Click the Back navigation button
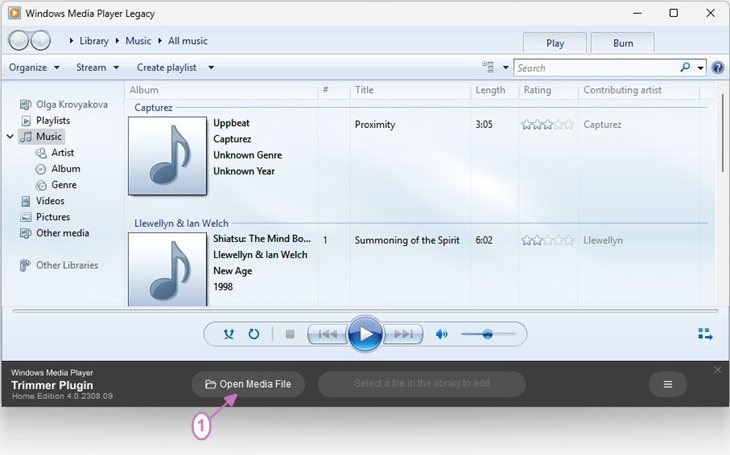This screenshot has width=730, height=455. pos(19,41)
